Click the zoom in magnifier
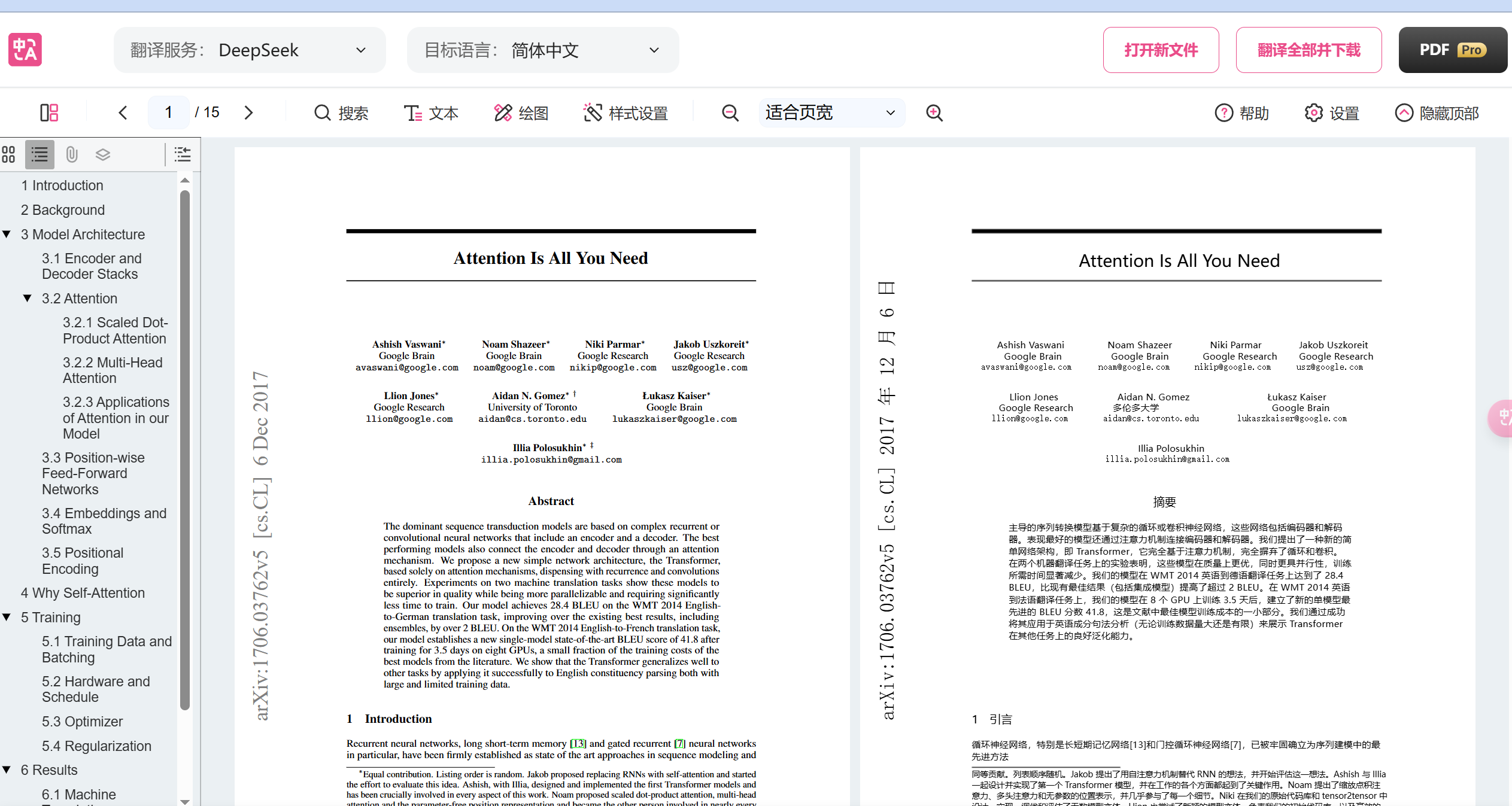The image size is (1512, 806). [934, 112]
